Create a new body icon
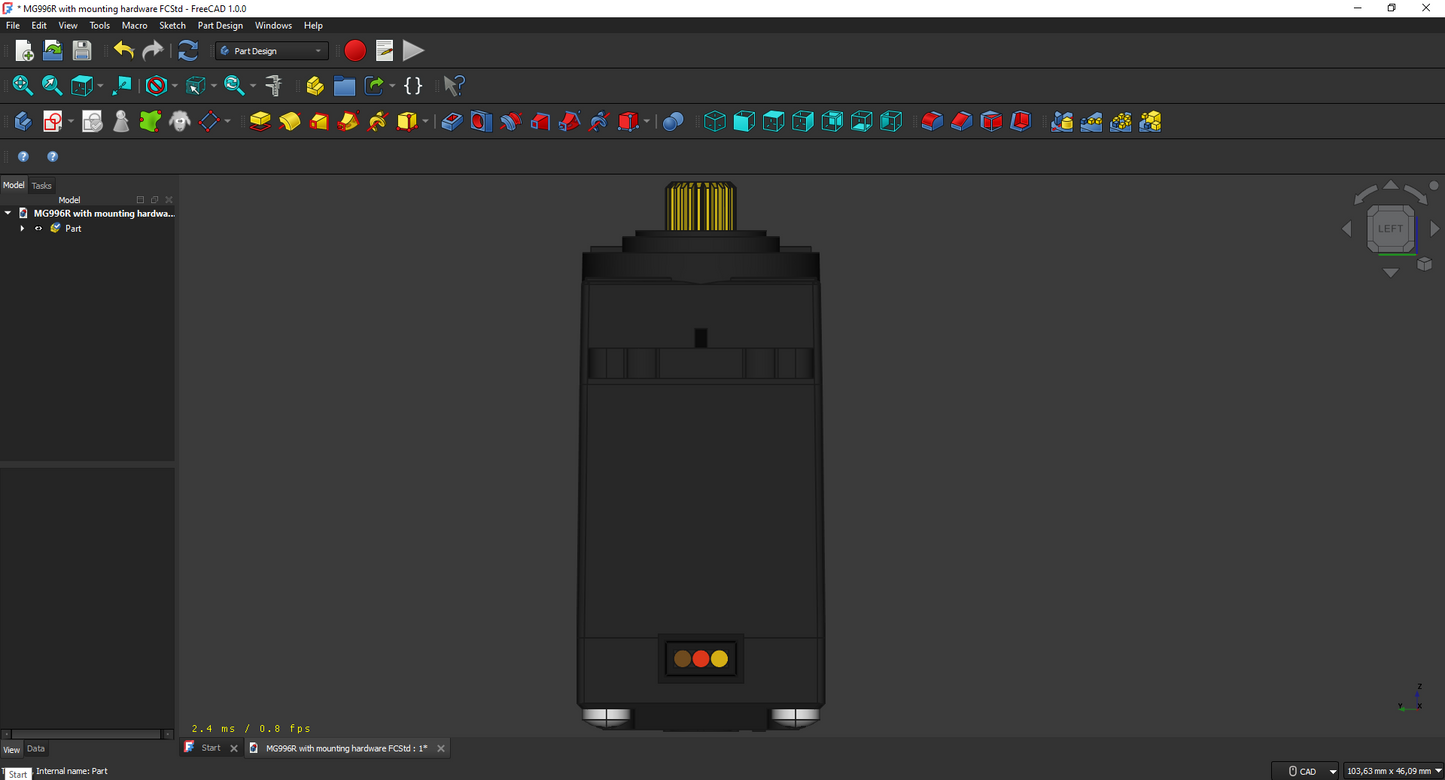 pyautogui.click(x=23, y=121)
